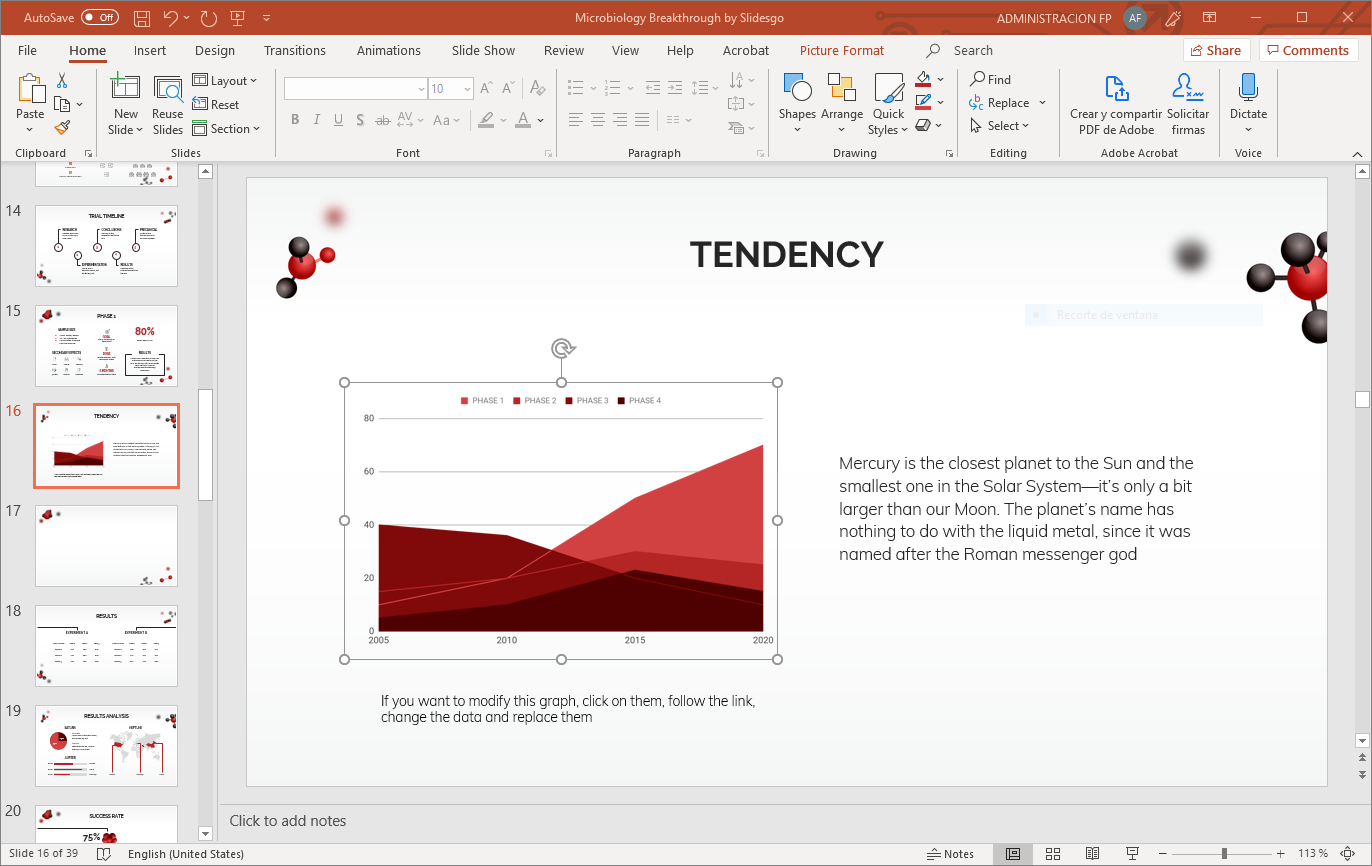Open Quick Styles

pyautogui.click(x=888, y=104)
